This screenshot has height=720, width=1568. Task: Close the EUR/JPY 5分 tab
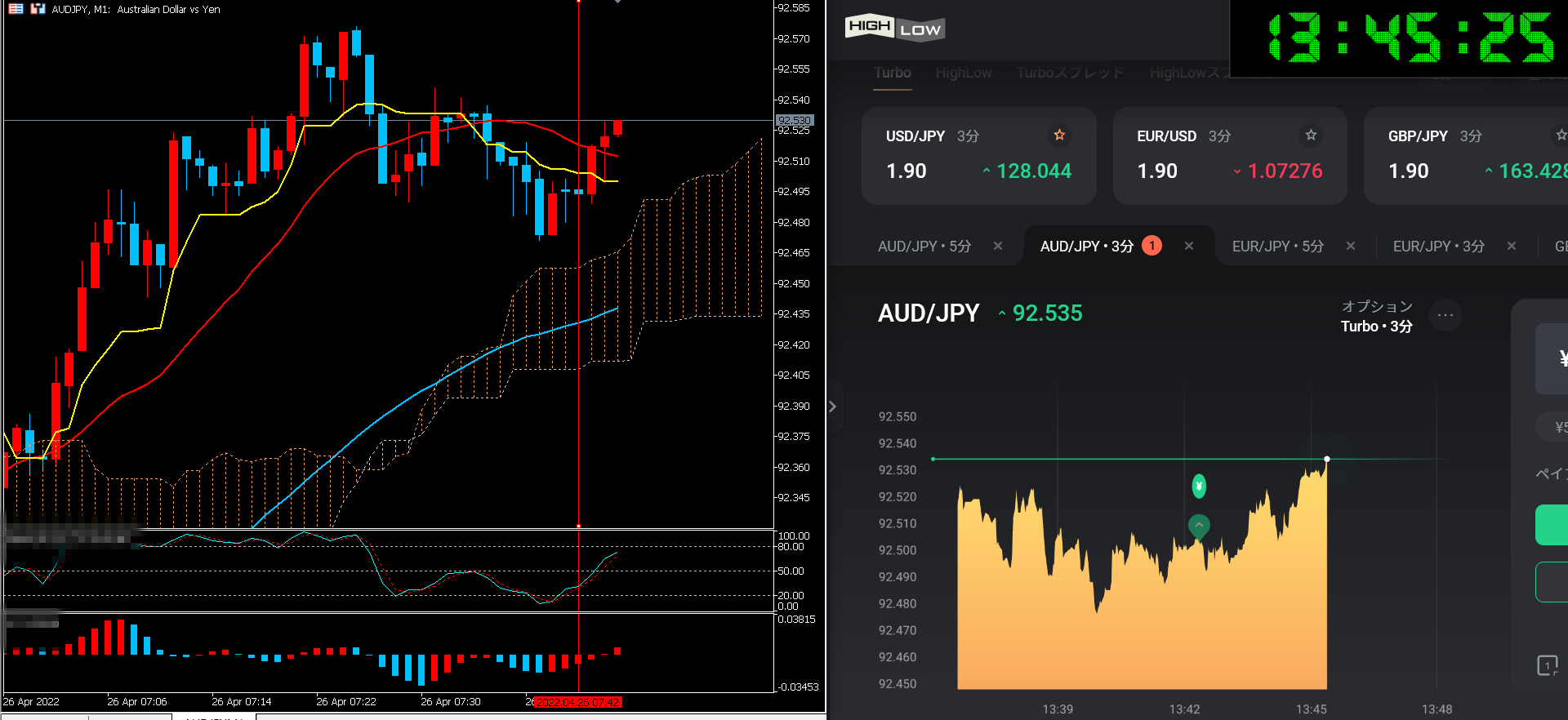[1351, 247]
